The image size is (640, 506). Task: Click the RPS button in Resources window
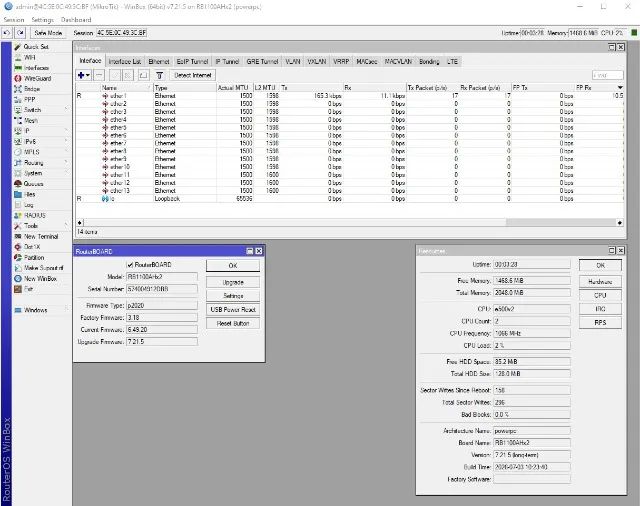click(600, 322)
